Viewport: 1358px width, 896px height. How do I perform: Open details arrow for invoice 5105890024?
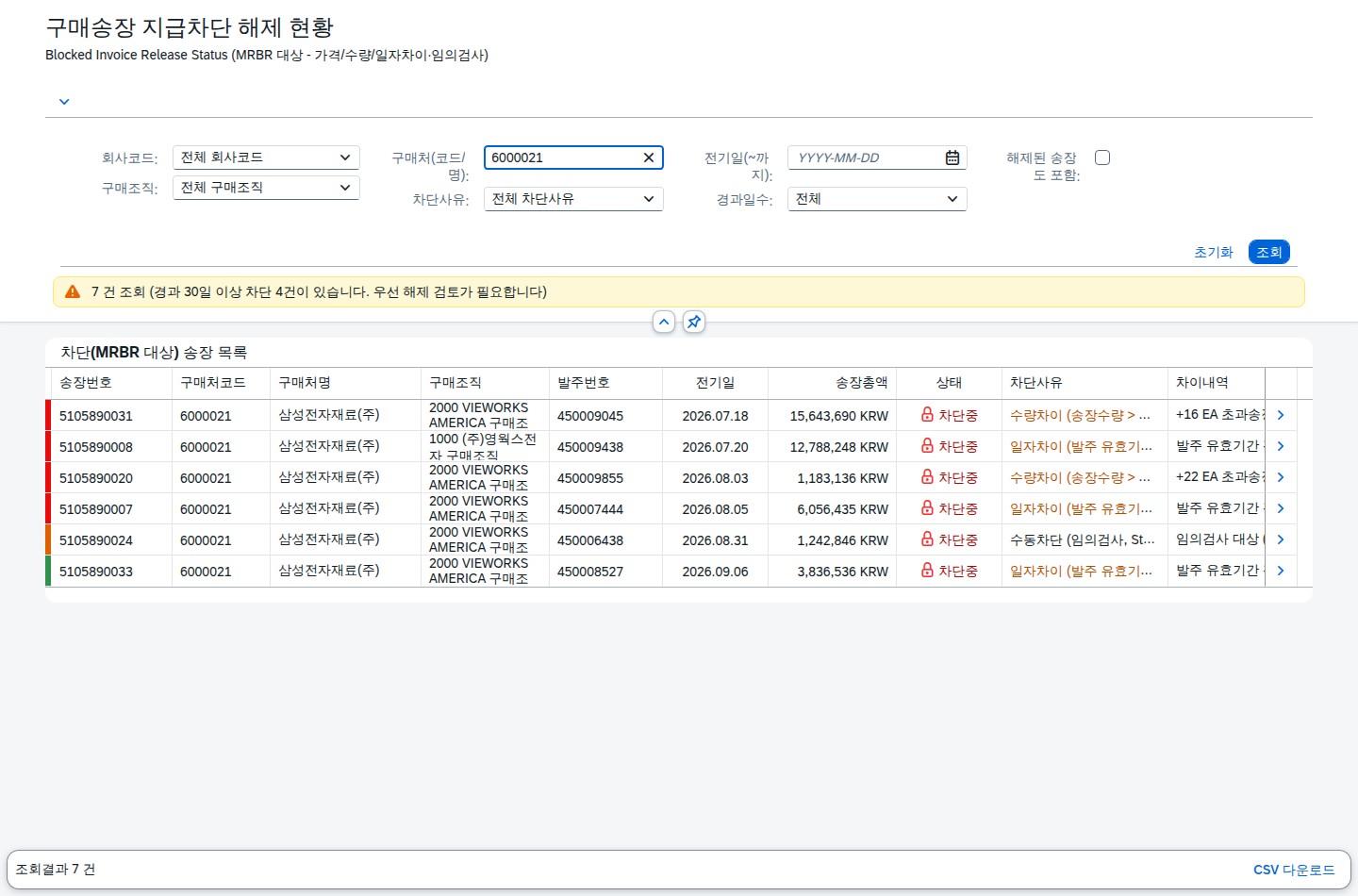coord(1281,539)
